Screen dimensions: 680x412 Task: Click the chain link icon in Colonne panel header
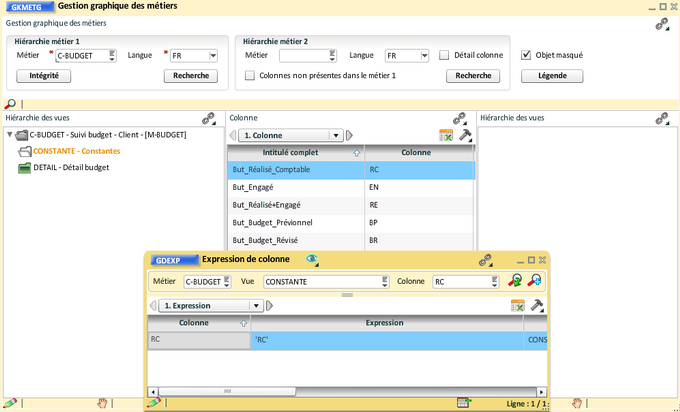[460, 118]
